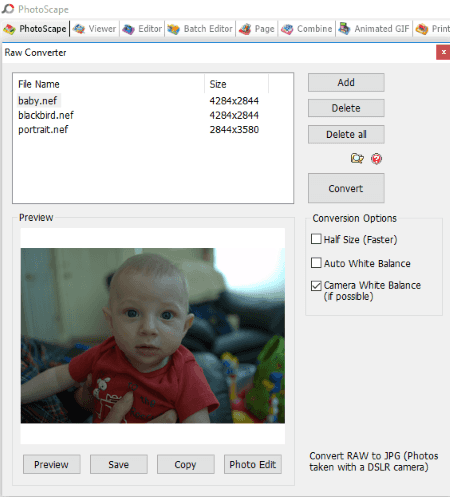Click the Save button
450x497 pixels.
tap(119, 464)
